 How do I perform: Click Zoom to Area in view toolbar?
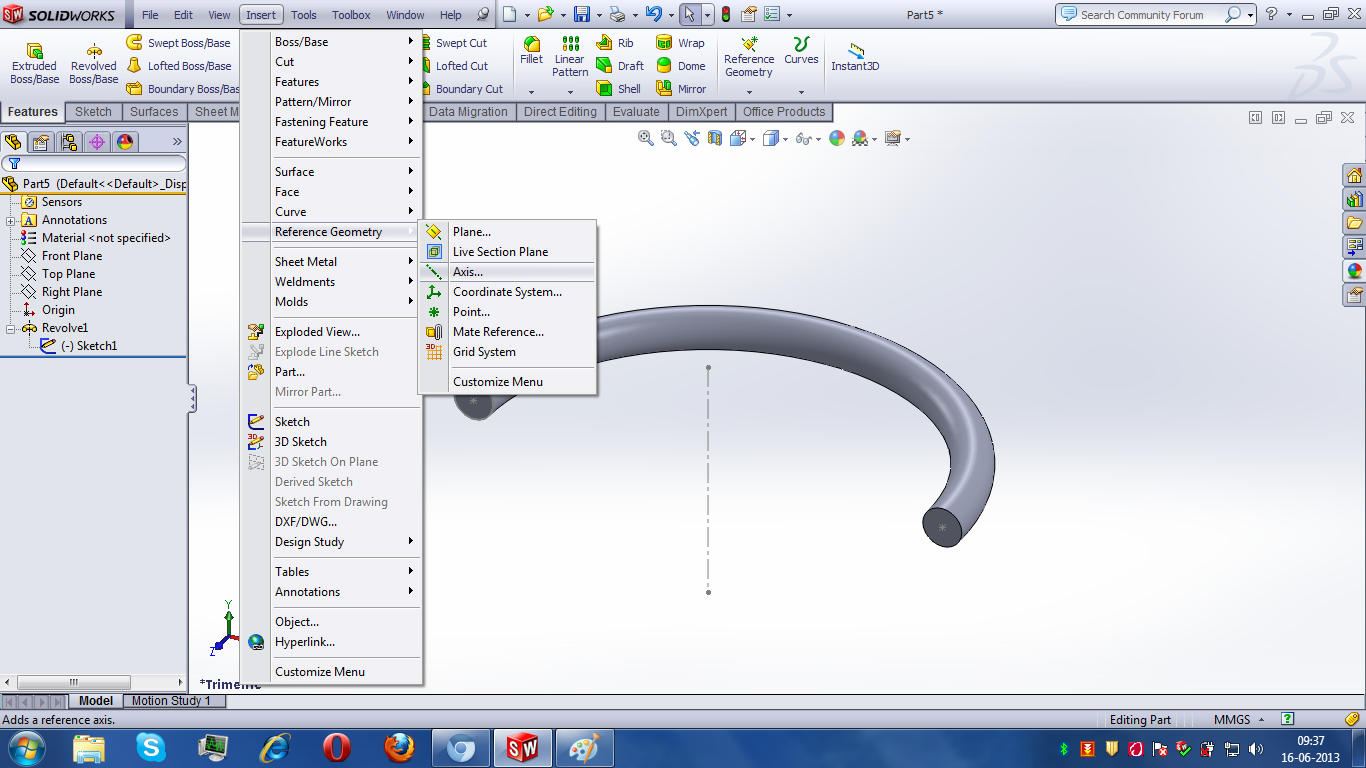(x=669, y=139)
